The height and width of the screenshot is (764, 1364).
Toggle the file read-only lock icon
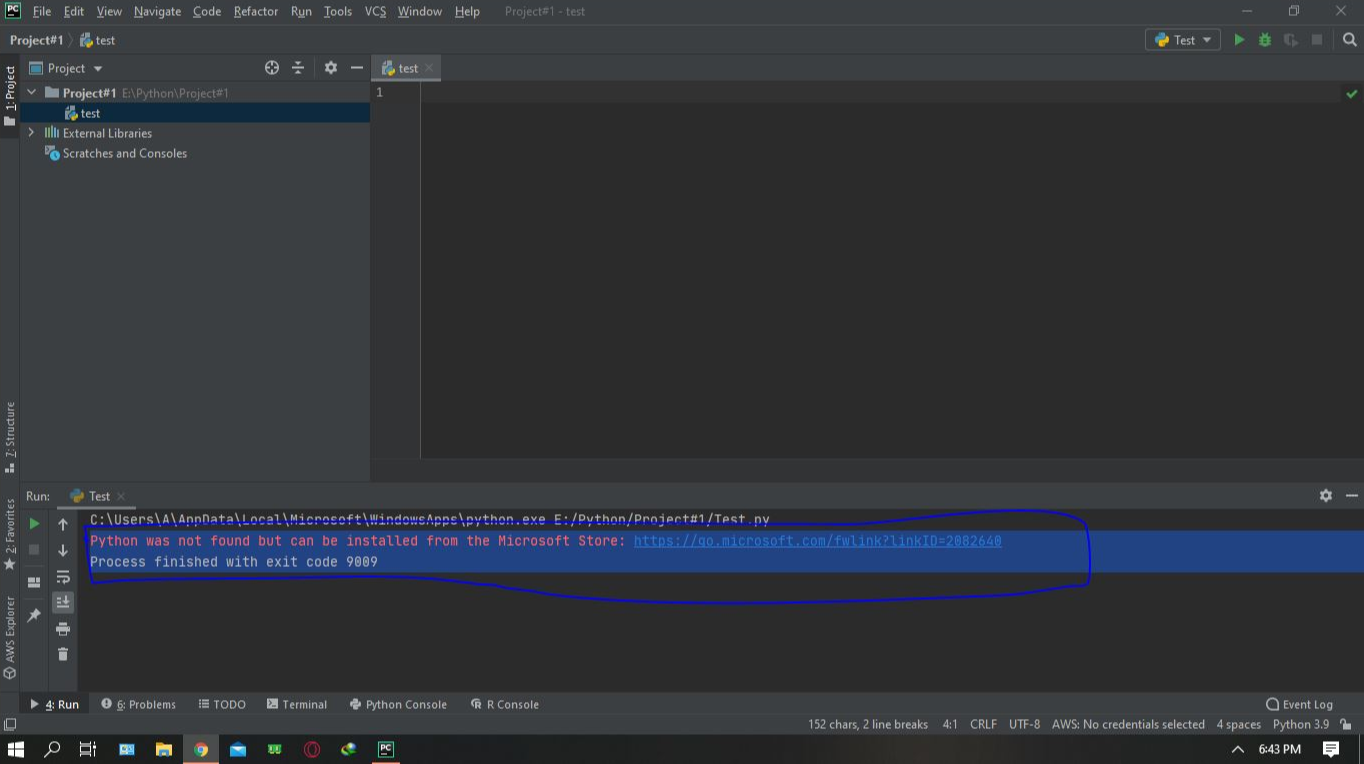(1346, 724)
